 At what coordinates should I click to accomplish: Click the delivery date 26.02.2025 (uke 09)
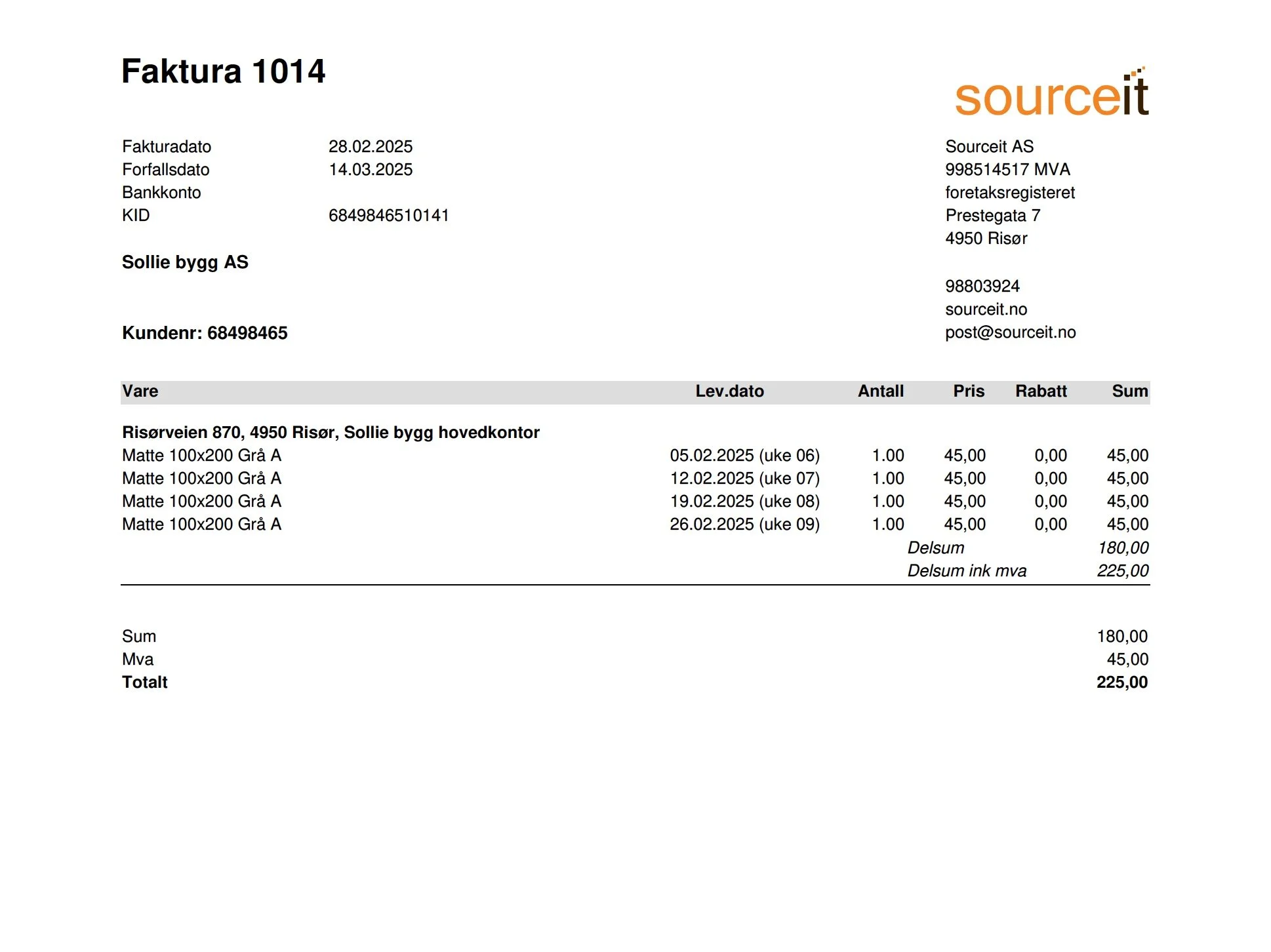click(744, 524)
